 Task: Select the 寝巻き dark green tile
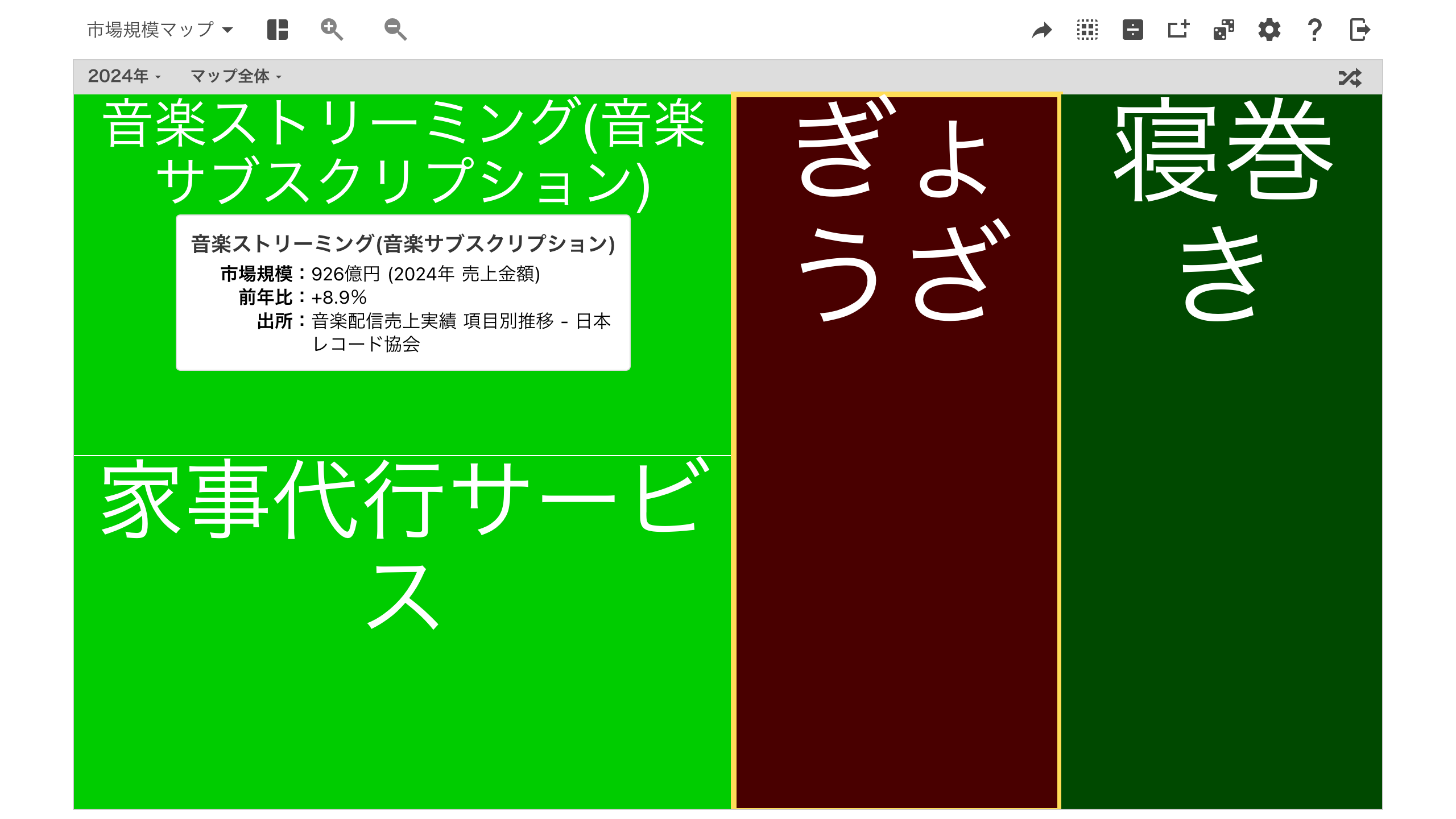coord(1222,512)
